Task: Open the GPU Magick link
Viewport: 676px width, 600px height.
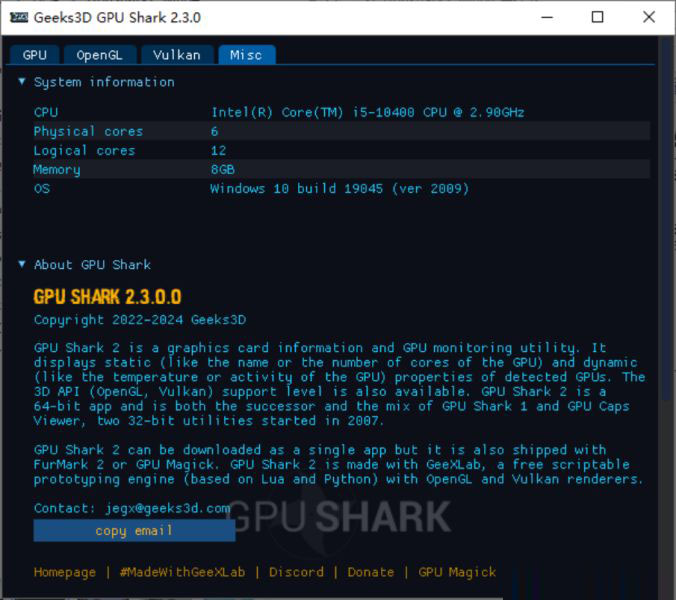Action: tap(457, 572)
